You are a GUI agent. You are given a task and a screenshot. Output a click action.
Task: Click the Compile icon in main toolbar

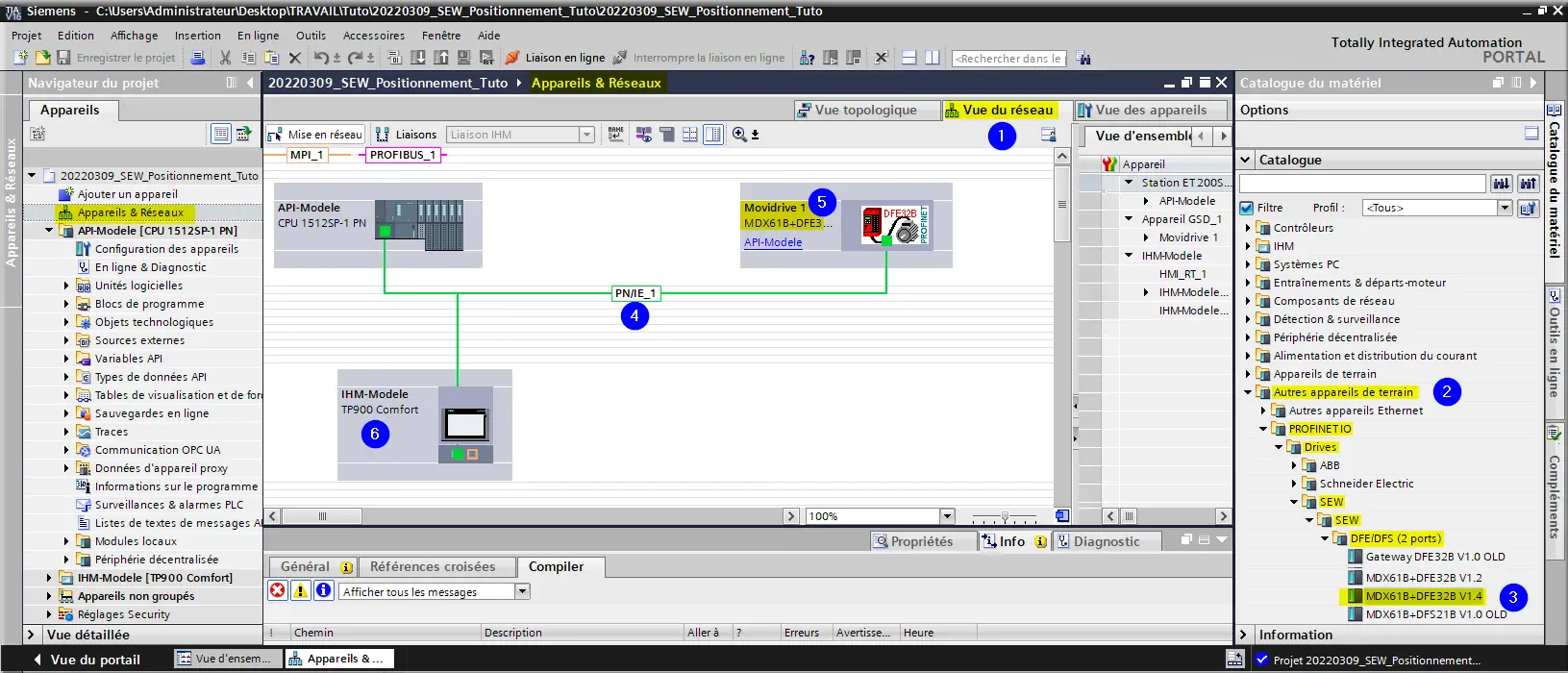click(x=394, y=58)
